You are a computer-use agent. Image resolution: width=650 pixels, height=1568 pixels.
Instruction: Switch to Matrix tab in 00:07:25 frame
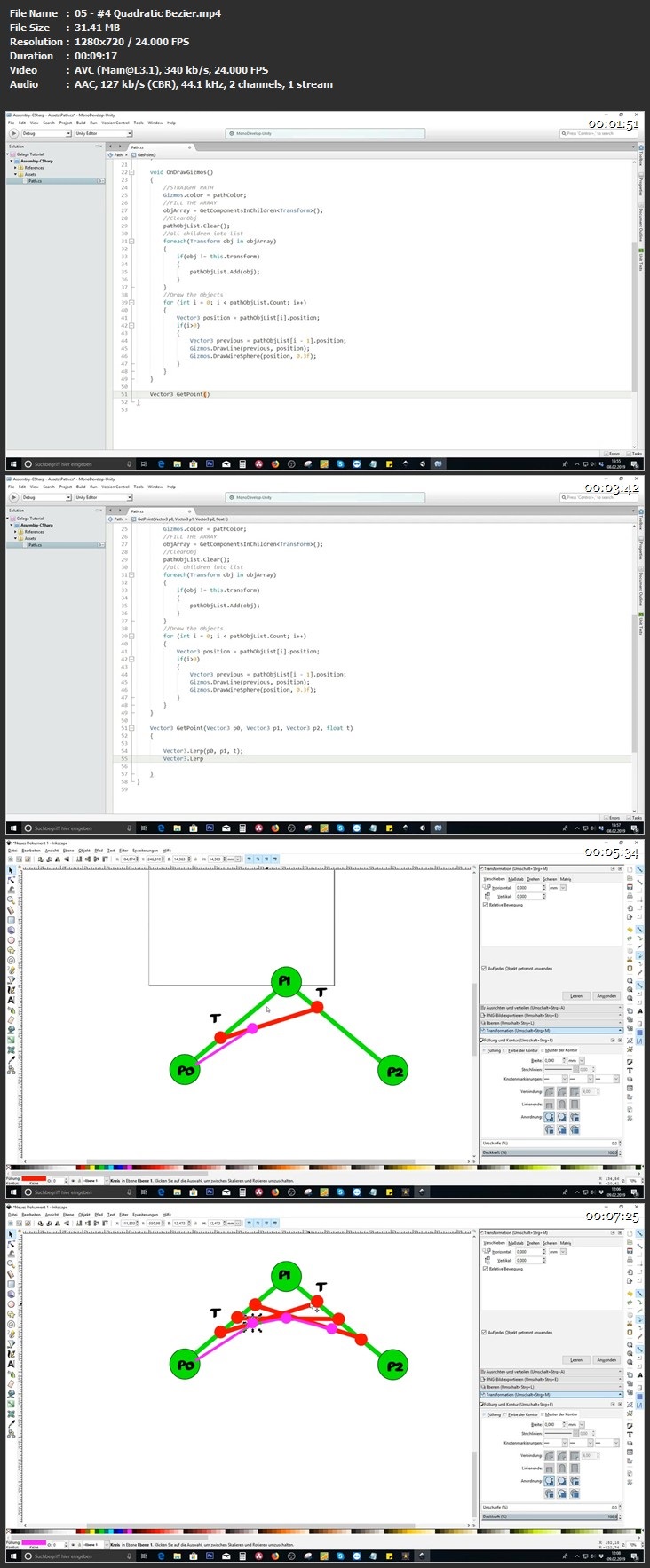566,1243
